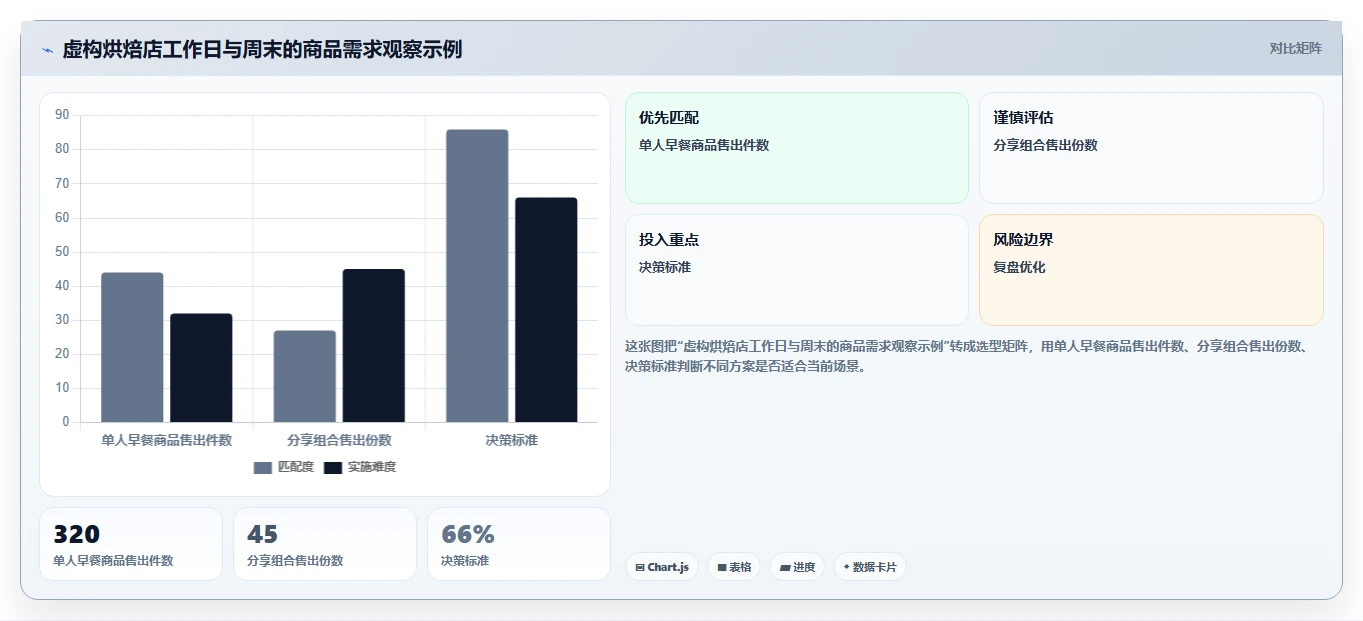Click the y-axis value 50

62,251
